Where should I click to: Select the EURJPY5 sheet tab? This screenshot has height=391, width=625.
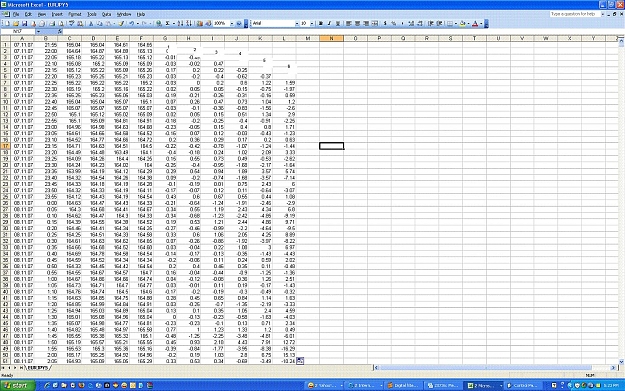(x=38, y=367)
